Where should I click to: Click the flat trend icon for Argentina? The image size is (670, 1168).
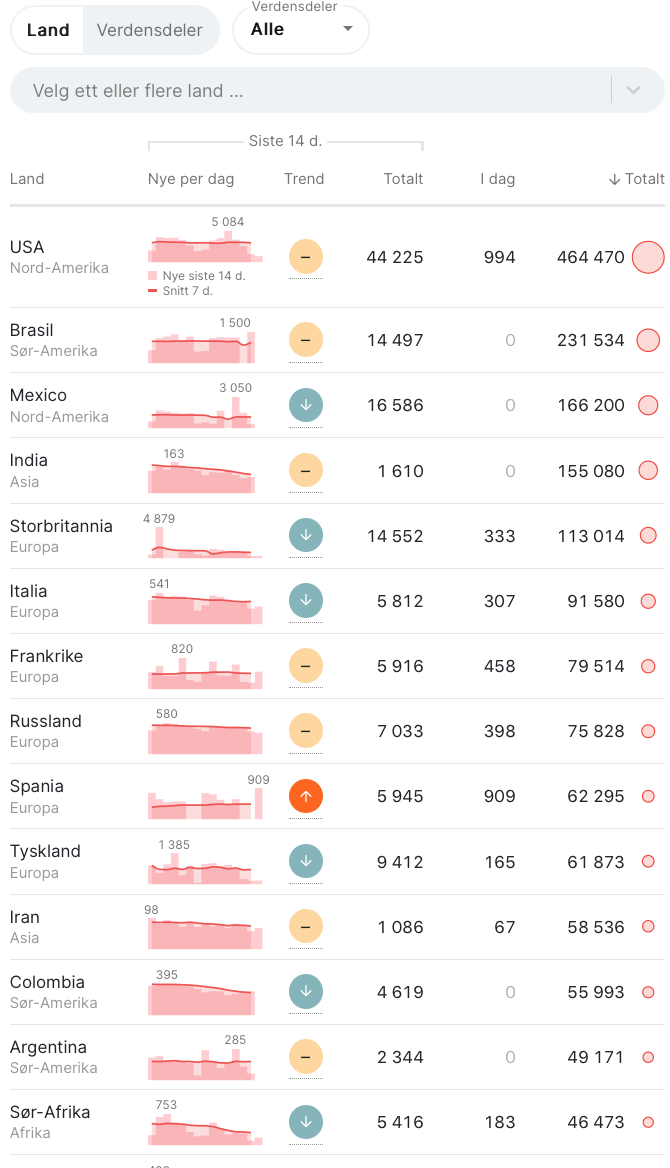tap(305, 1057)
